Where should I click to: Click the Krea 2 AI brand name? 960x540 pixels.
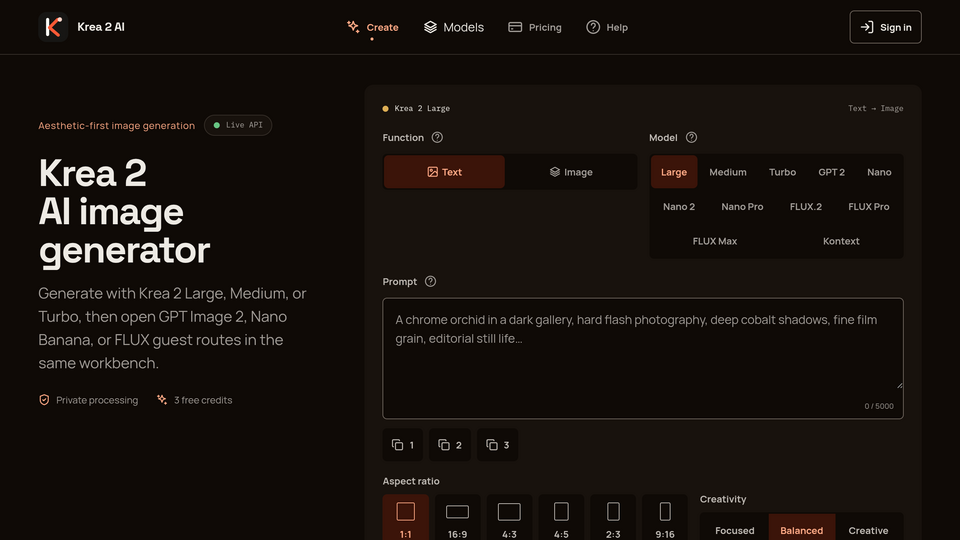101,27
